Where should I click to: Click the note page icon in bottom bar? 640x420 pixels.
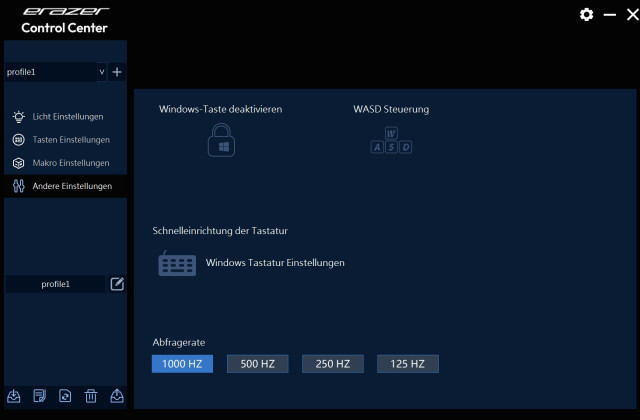pos(40,396)
